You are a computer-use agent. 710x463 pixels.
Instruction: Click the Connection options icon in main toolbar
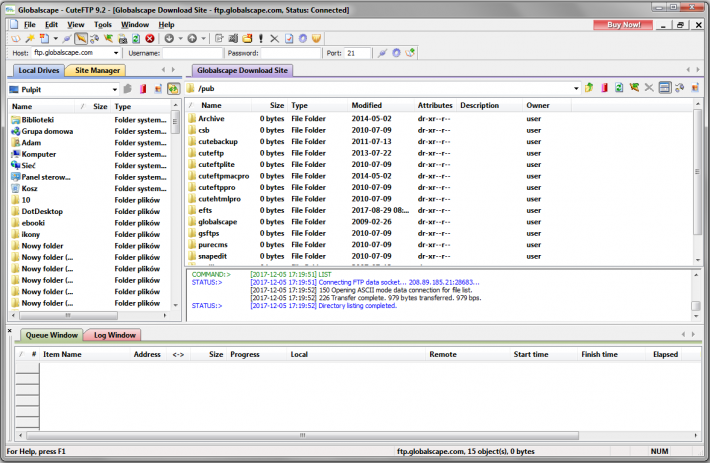tap(95, 39)
